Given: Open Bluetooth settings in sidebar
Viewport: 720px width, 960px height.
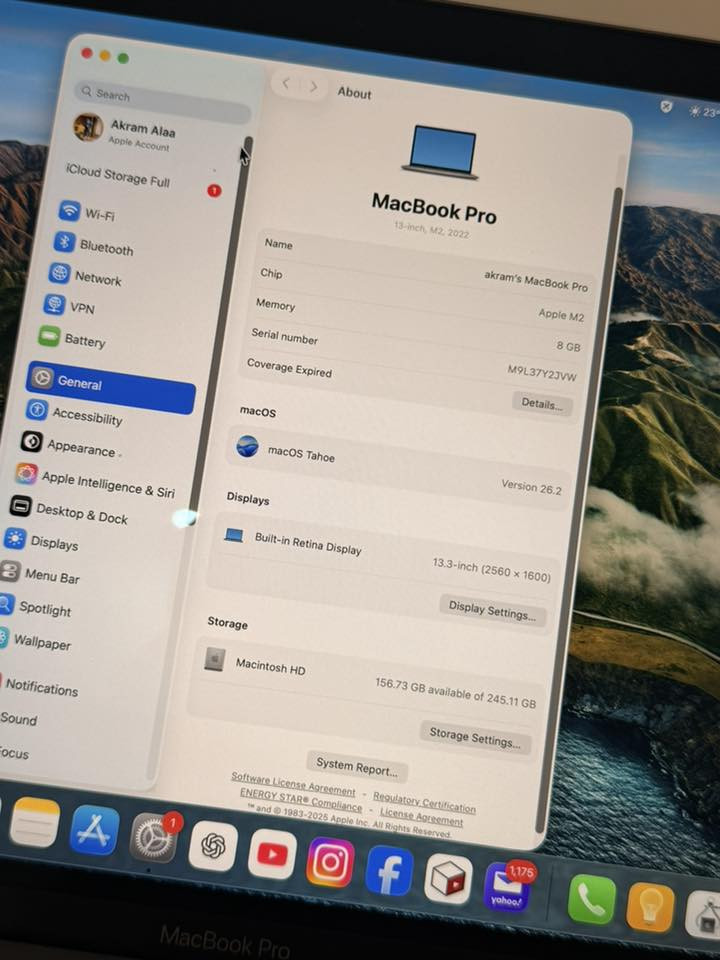Looking at the screenshot, I should [x=94, y=244].
